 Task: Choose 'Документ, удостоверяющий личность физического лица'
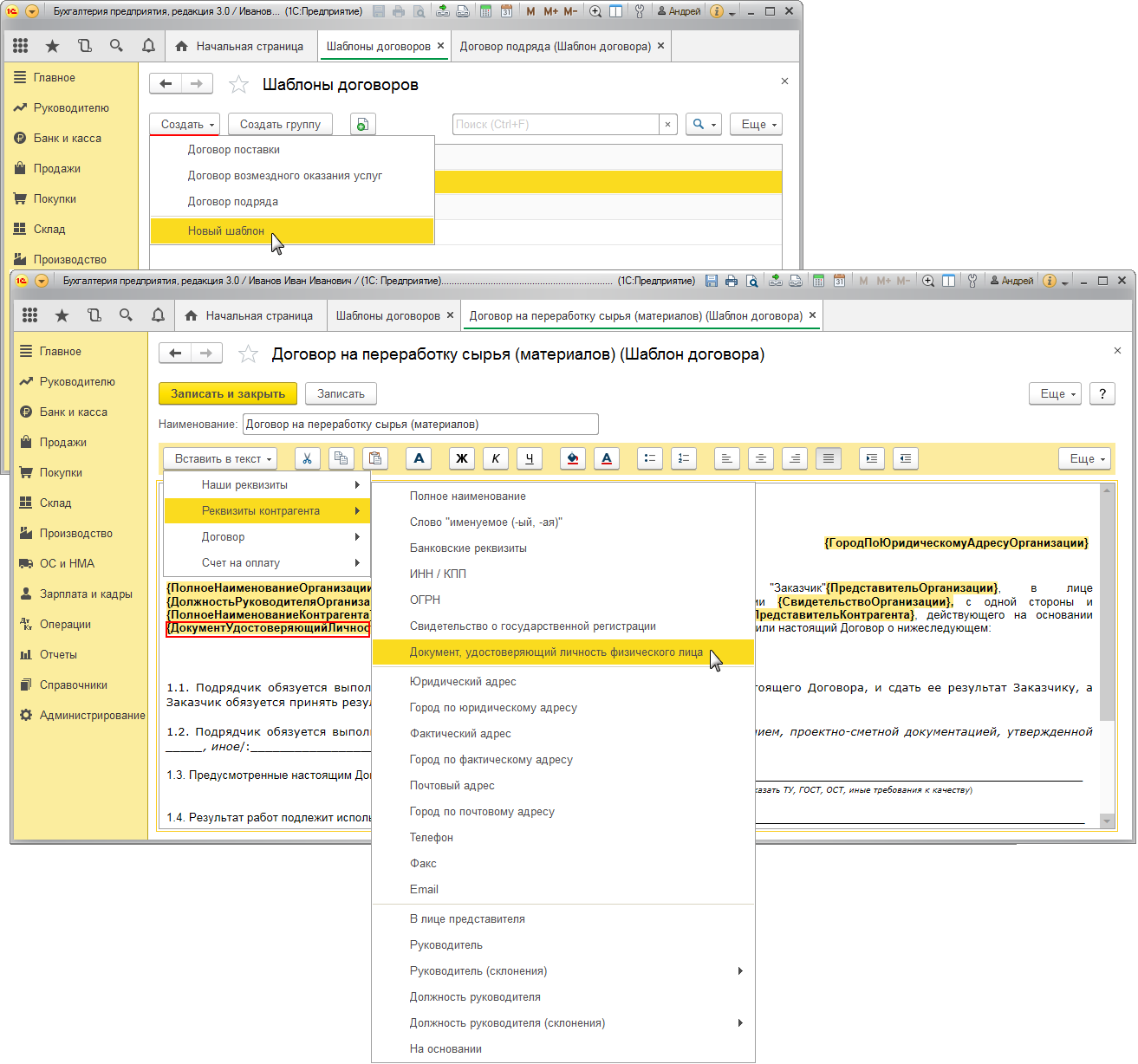pos(563,652)
